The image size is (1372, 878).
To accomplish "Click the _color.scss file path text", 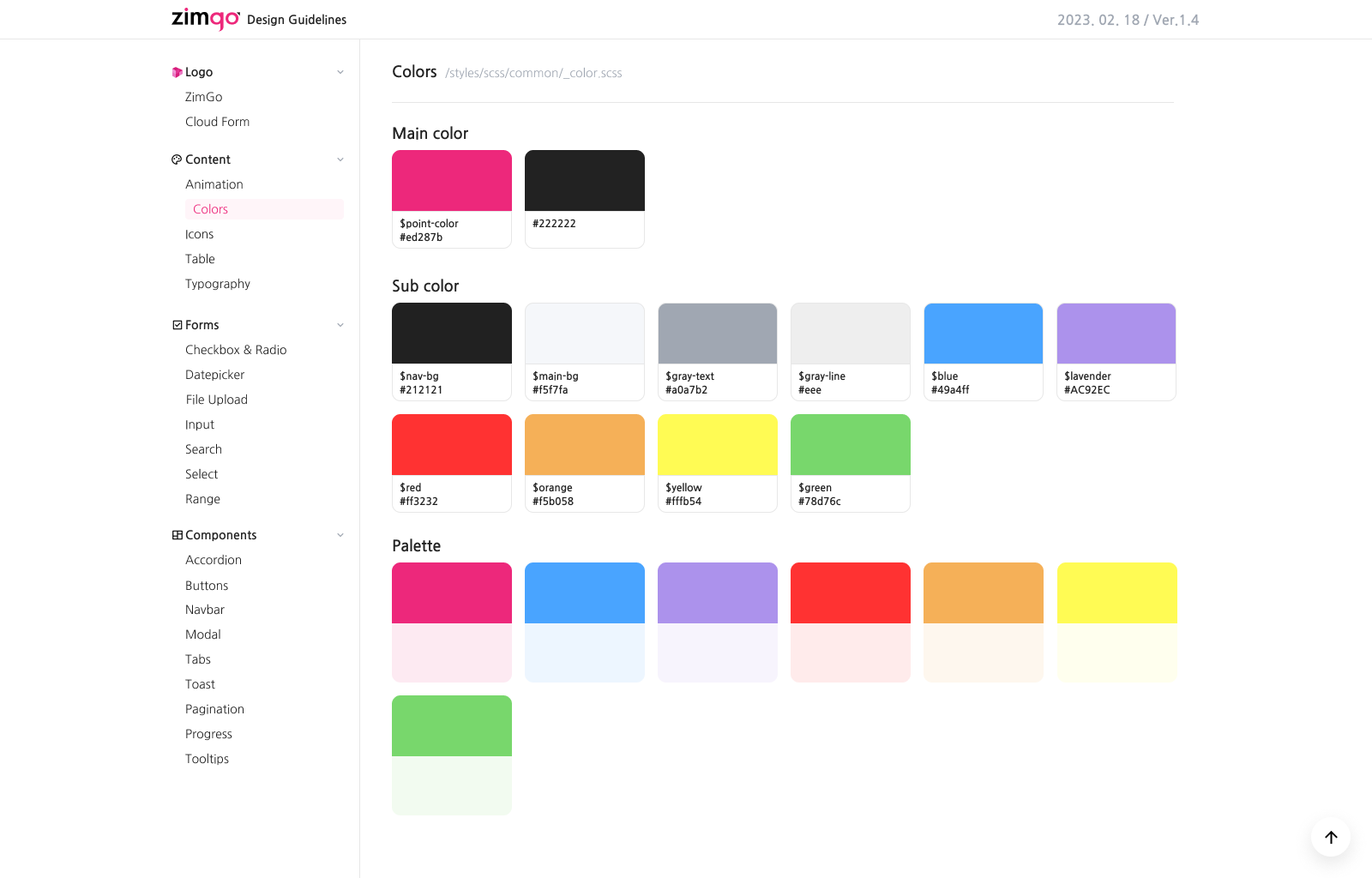I will coord(533,73).
